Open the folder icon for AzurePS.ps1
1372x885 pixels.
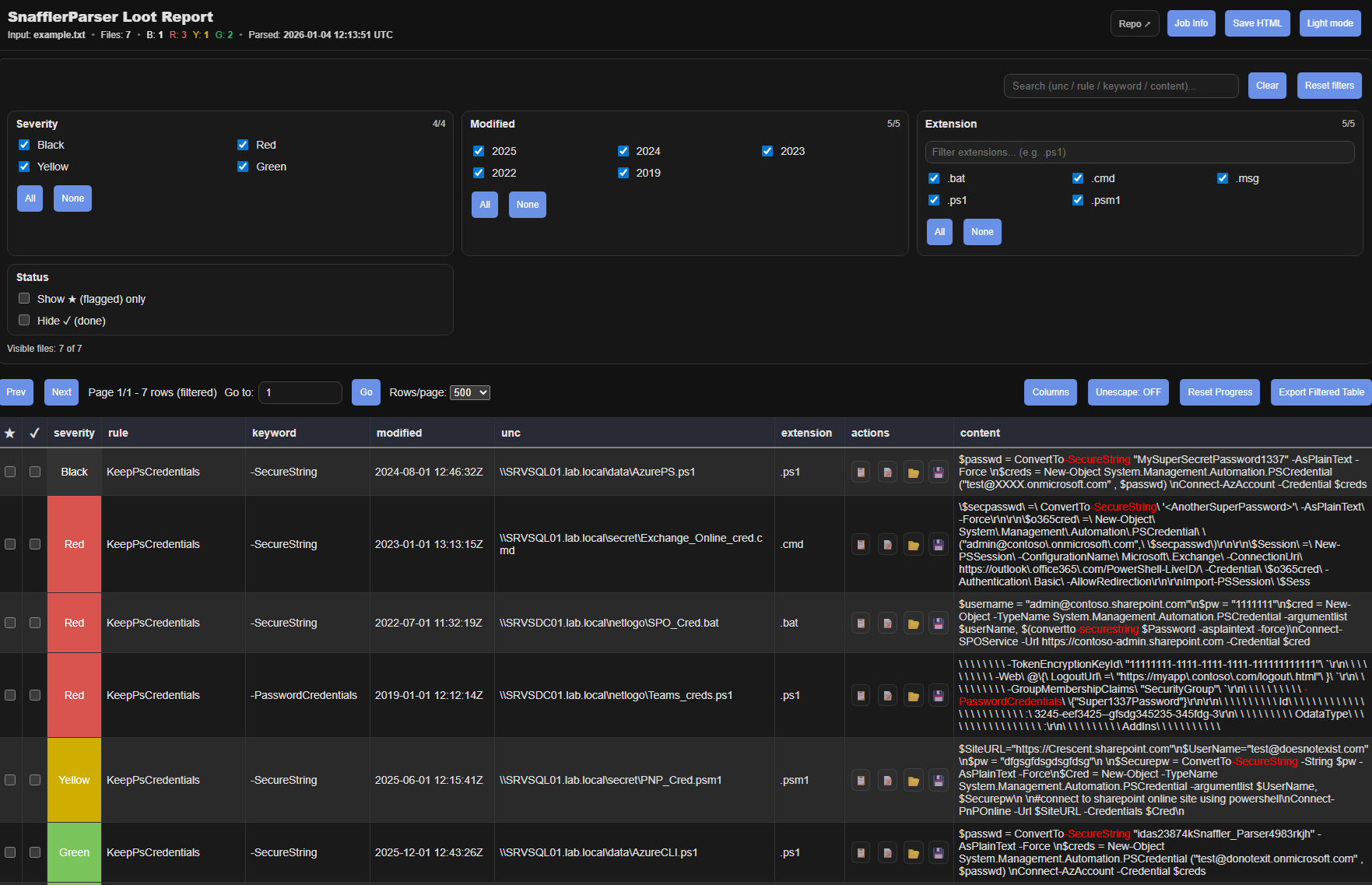tap(914, 472)
